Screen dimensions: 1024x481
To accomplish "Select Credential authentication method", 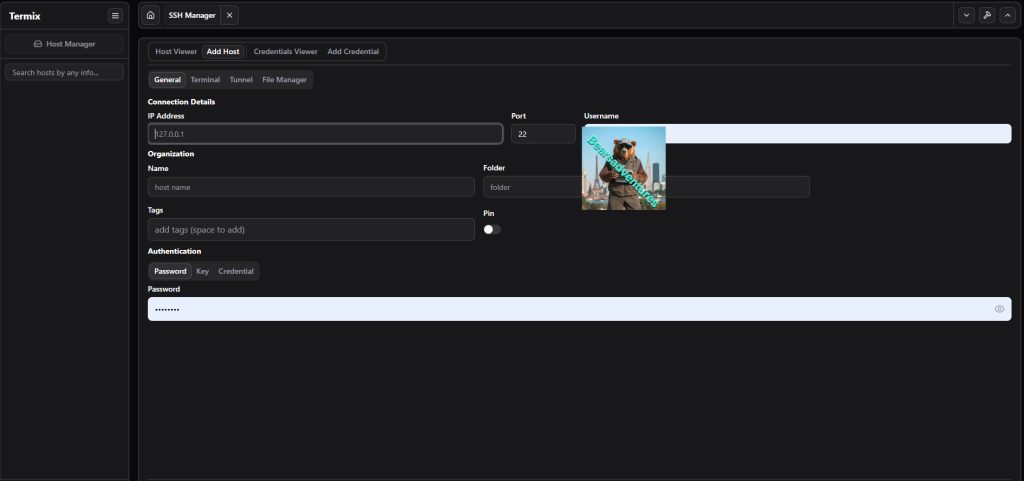I will 236,271.
